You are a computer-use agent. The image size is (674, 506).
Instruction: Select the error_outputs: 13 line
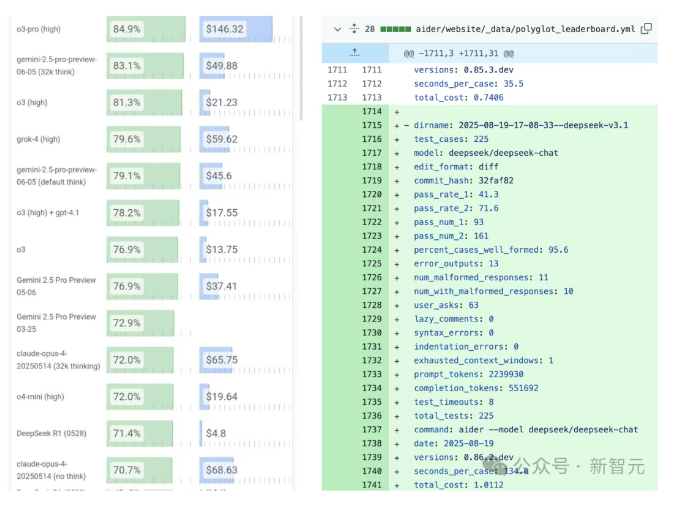pos(456,264)
